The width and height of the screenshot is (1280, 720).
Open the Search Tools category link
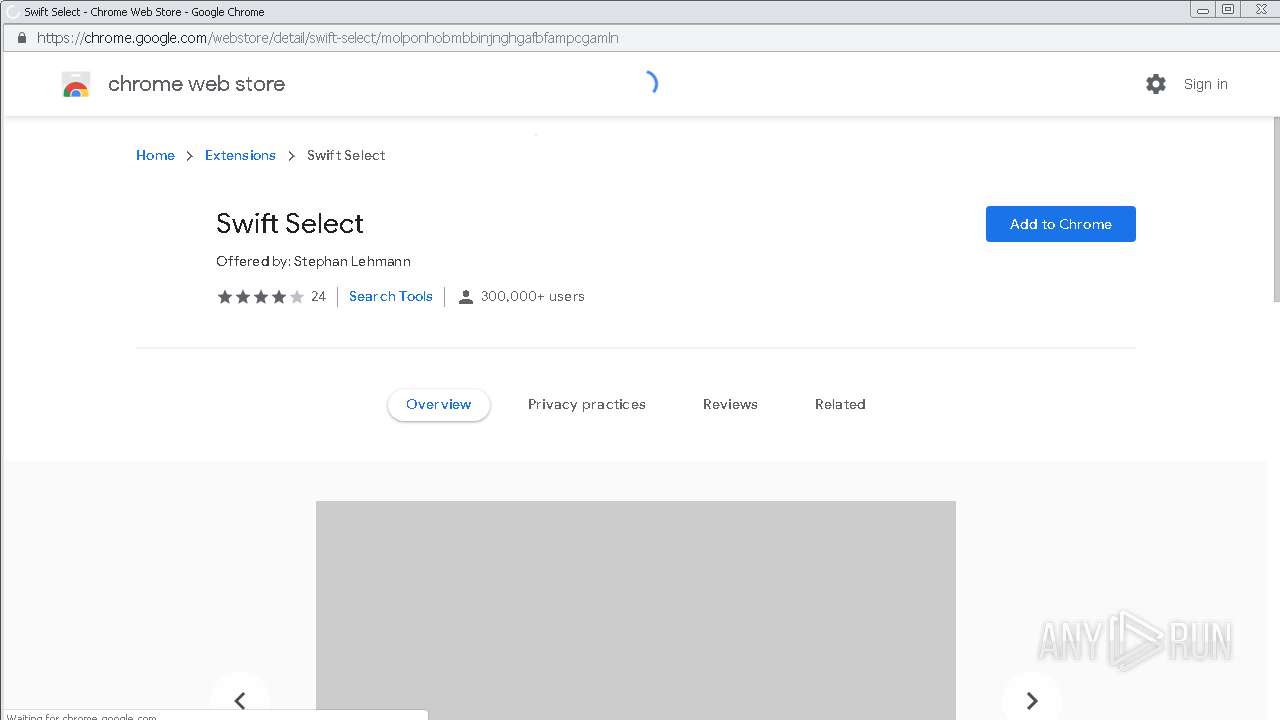tap(391, 296)
